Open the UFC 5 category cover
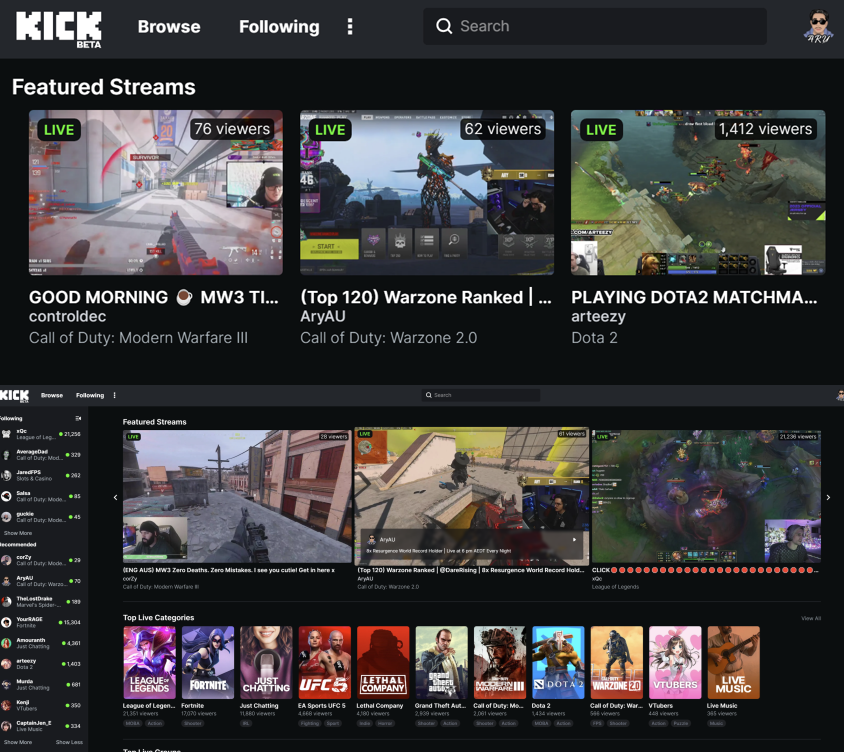 pos(325,663)
